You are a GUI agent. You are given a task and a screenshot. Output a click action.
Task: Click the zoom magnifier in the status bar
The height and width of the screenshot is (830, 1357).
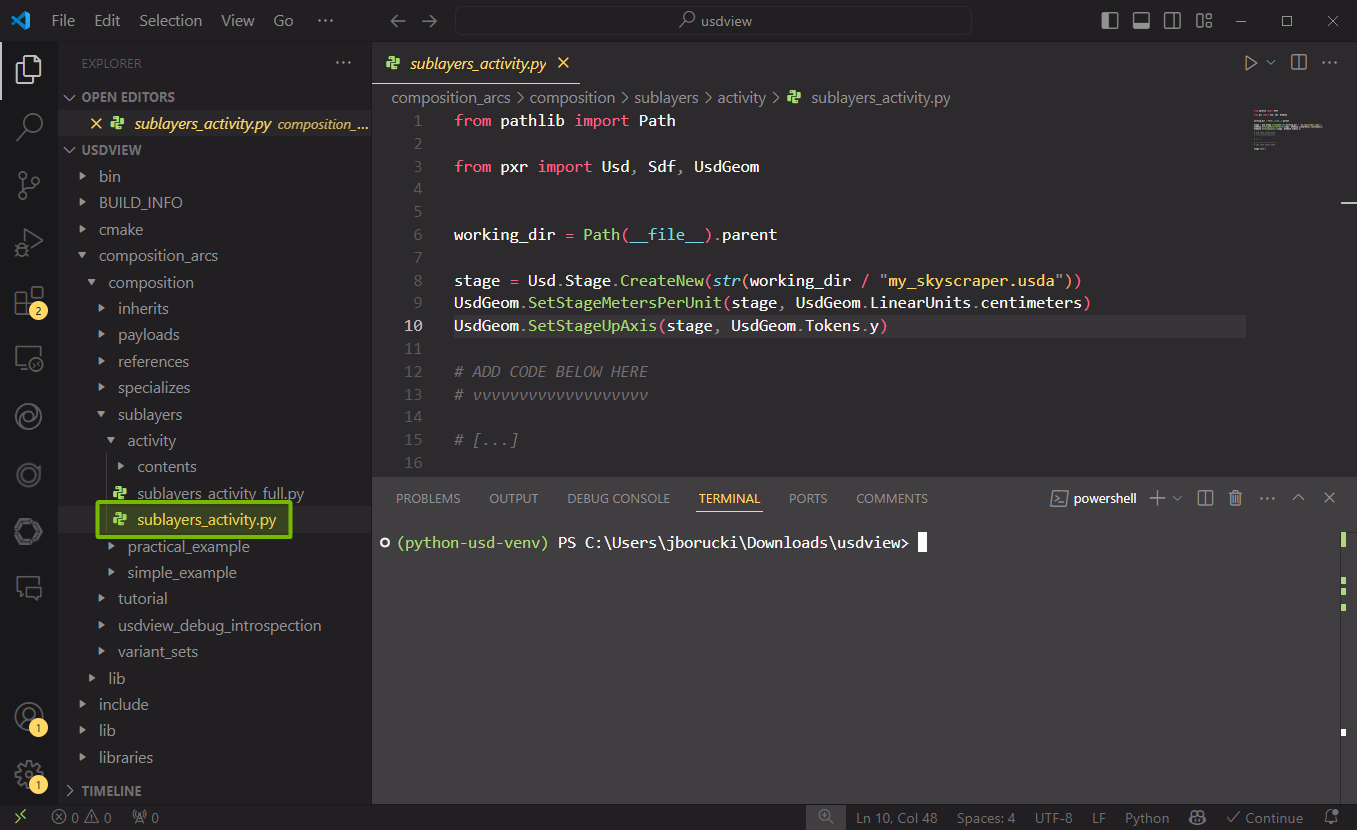pos(826,817)
